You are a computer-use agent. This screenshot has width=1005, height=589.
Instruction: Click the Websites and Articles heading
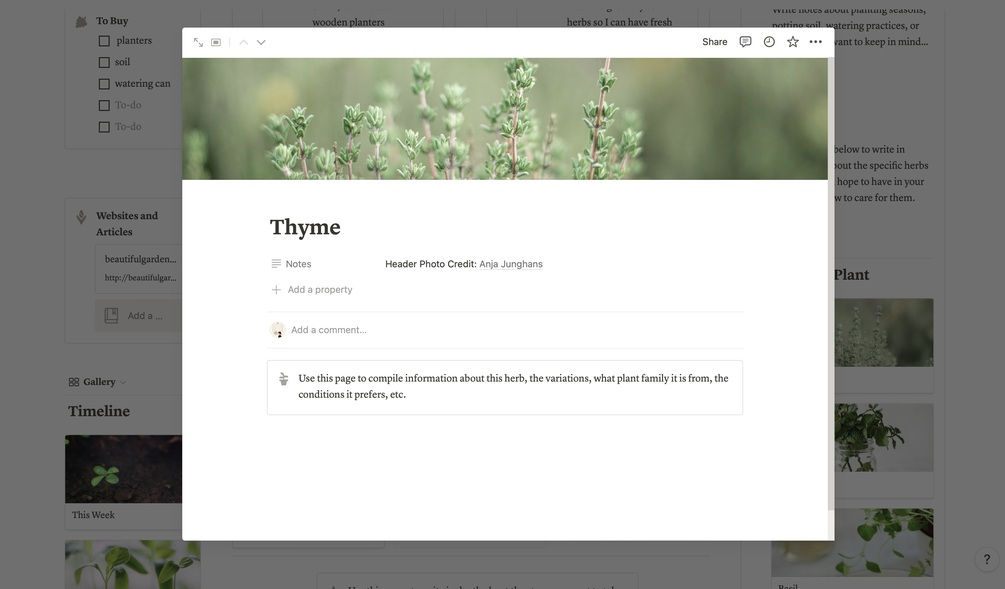(127, 224)
